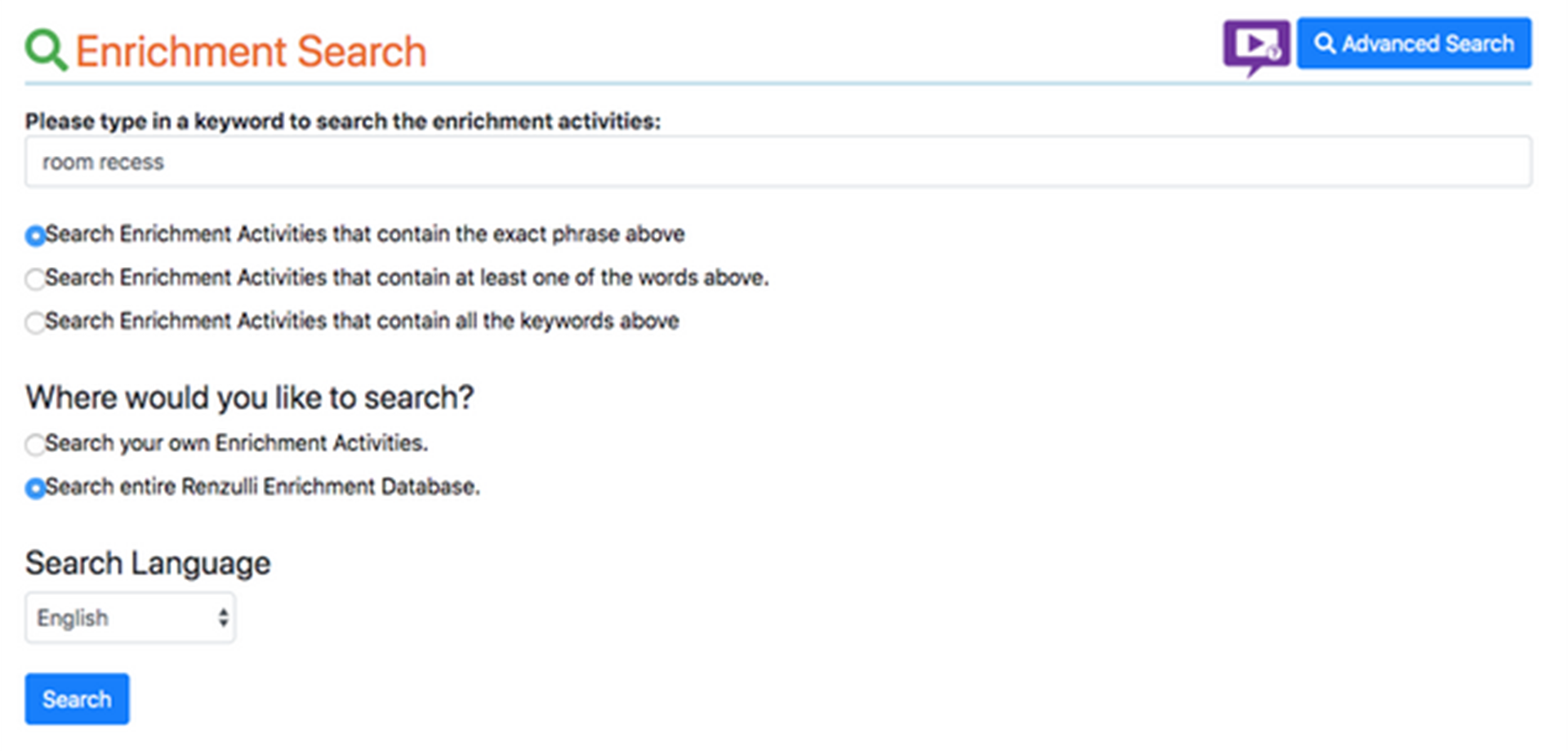The height and width of the screenshot is (751, 1568).
Task: Open the English search language dropdown
Action: (x=129, y=618)
